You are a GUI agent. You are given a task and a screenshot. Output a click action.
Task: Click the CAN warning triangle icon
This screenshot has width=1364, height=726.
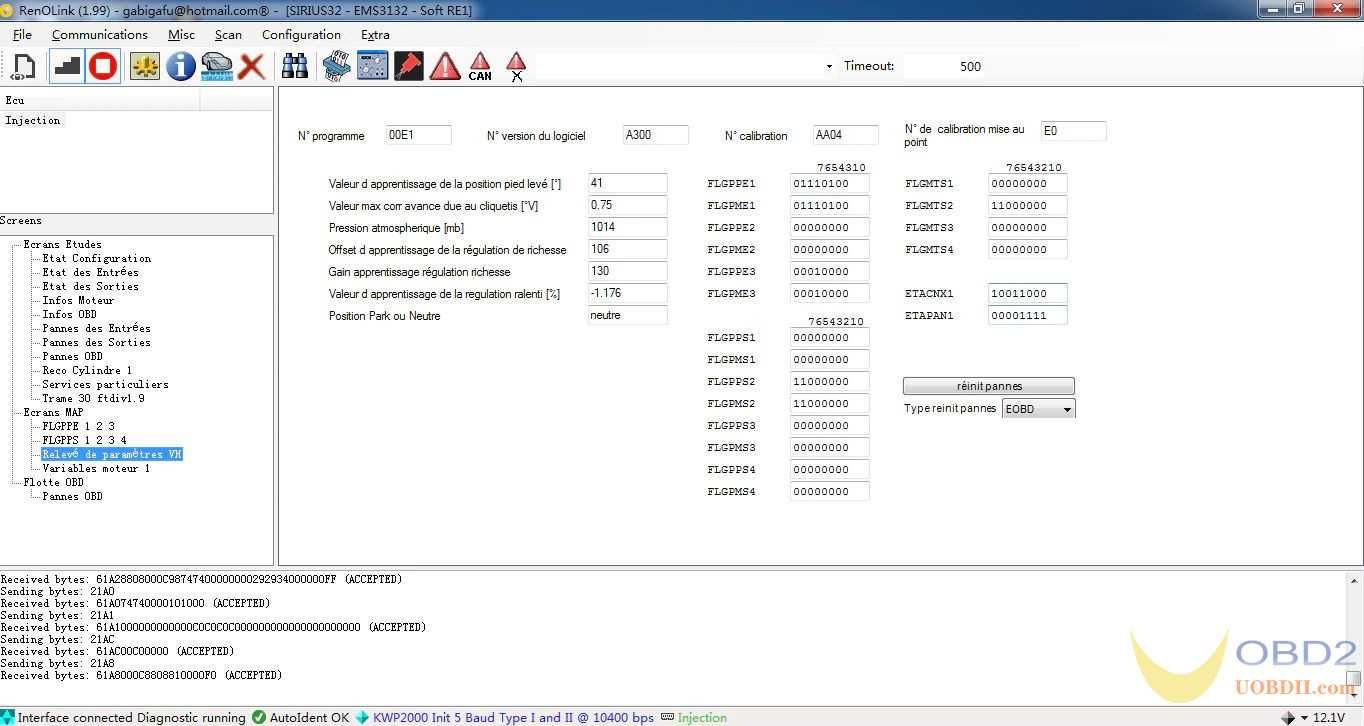[x=480, y=67]
